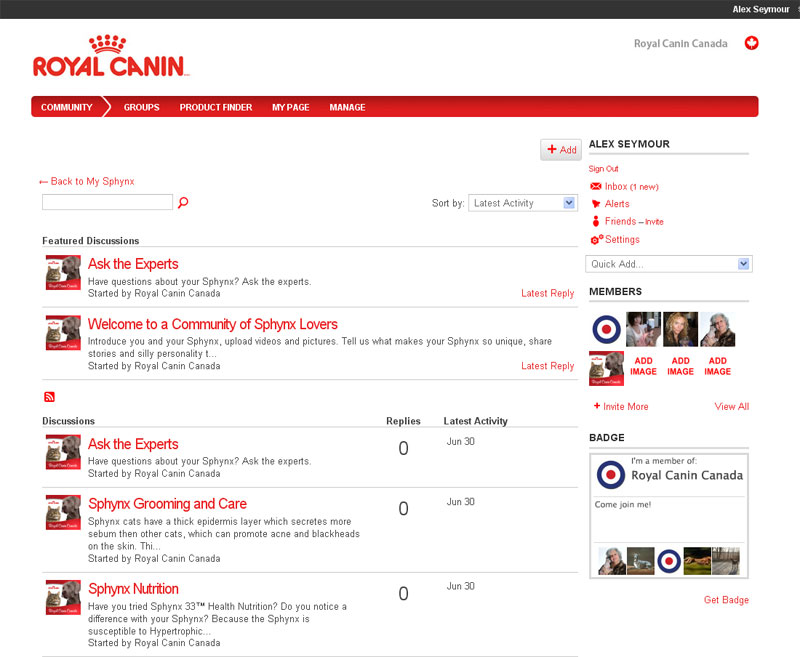The image size is (800, 657).
Task: Click the first member's target avatar thumbnail
Action: coord(606,330)
